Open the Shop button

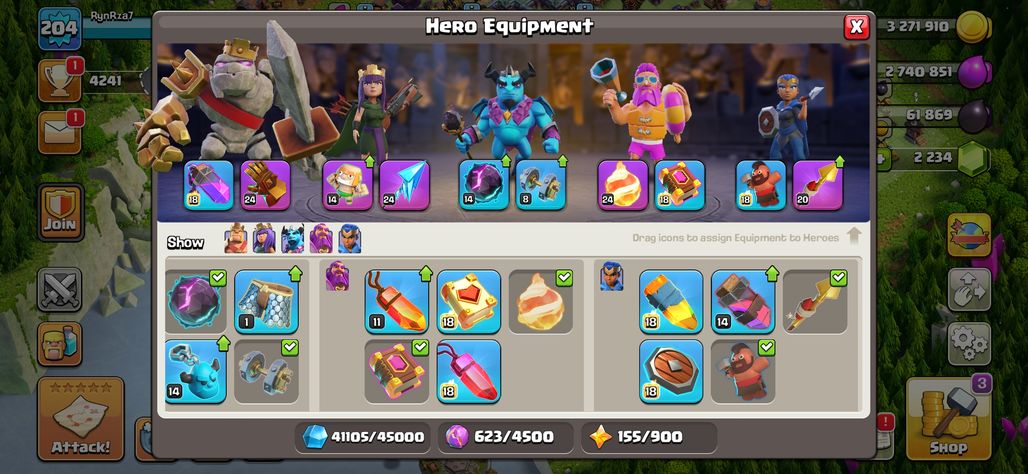click(947, 419)
